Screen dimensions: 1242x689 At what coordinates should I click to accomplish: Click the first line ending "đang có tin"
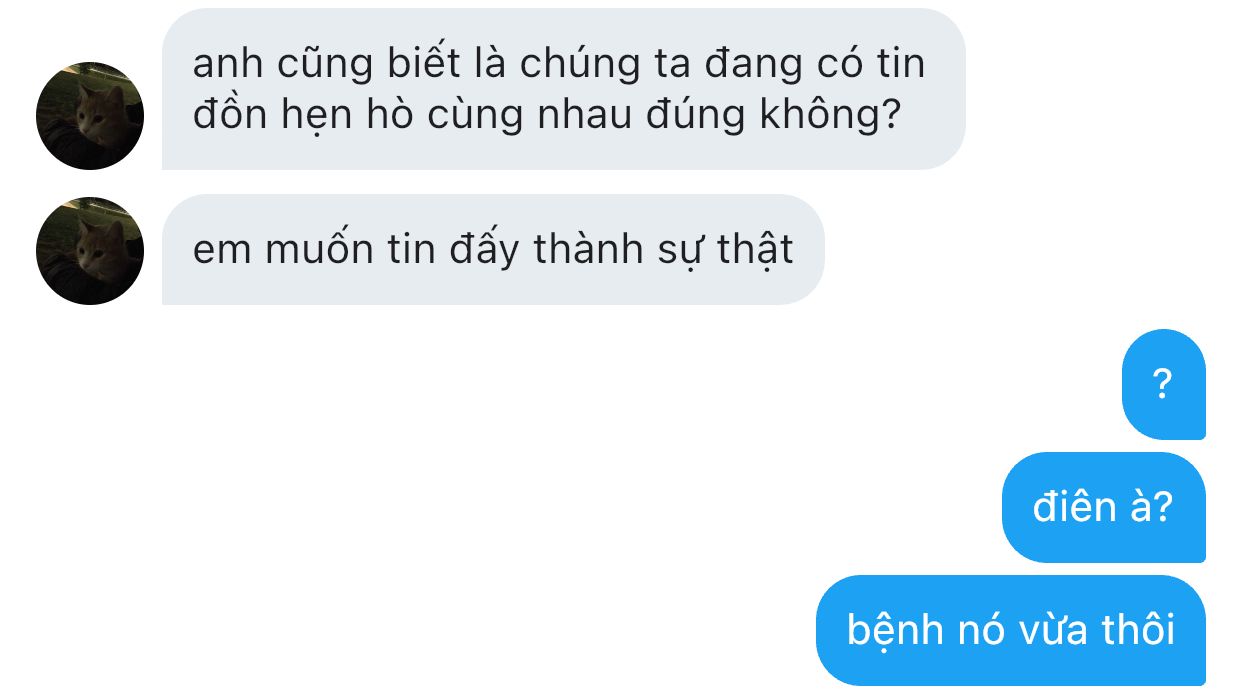pyautogui.click(x=559, y=64)
